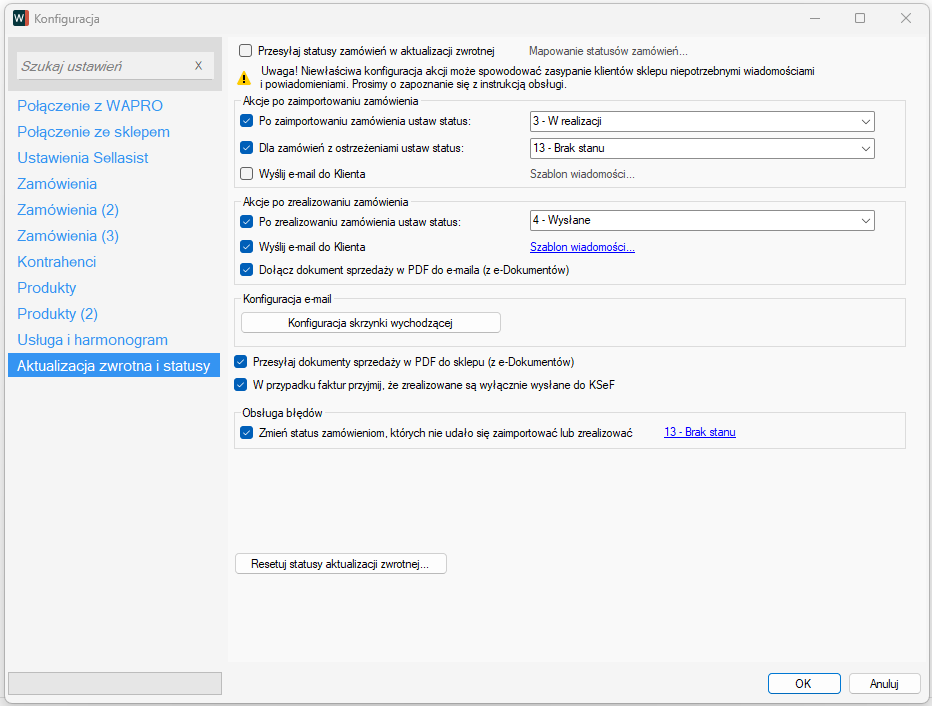Click 'Konfiguracja skrzynki wychodzącej' button

(x=370, y=322)
